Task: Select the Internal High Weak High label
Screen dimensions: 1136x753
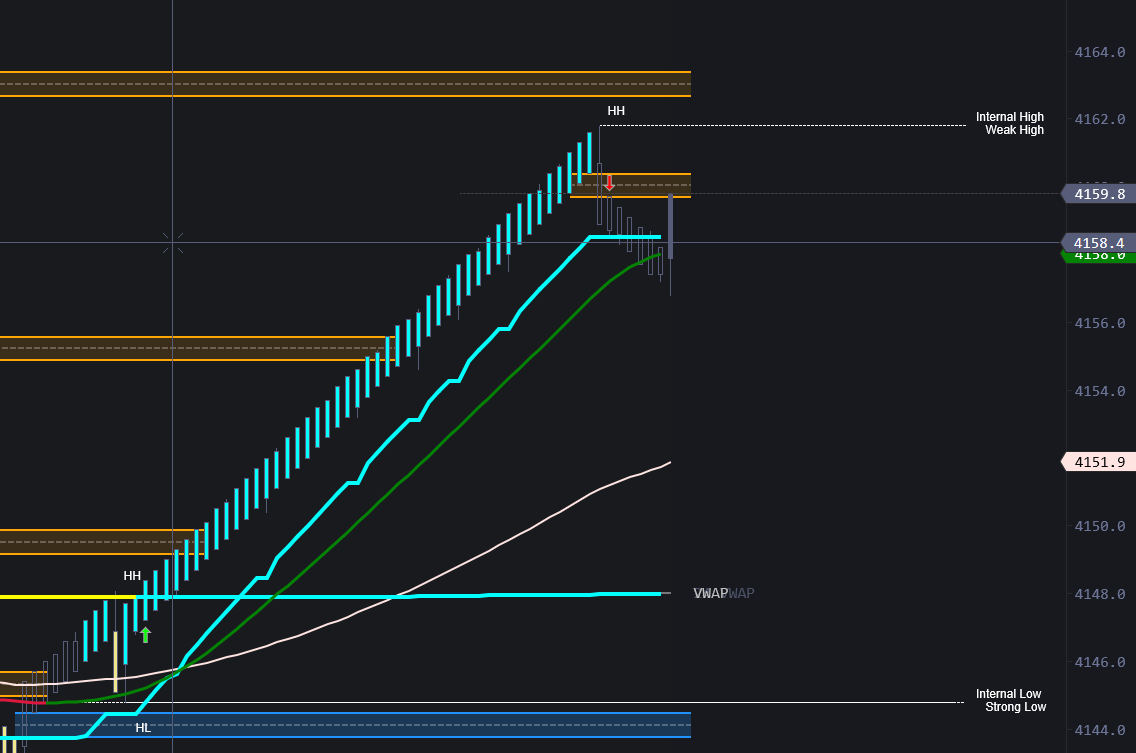Action: 1009,124
